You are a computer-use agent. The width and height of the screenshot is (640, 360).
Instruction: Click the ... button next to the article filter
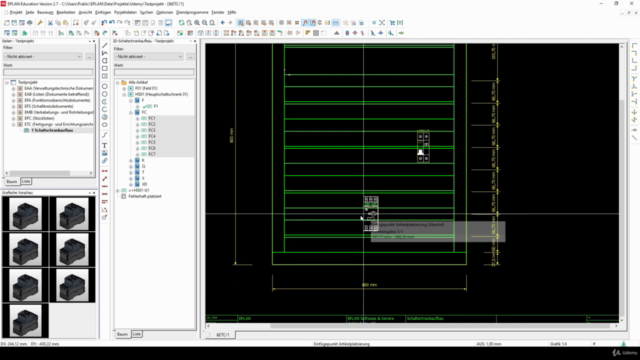[190, 56]
